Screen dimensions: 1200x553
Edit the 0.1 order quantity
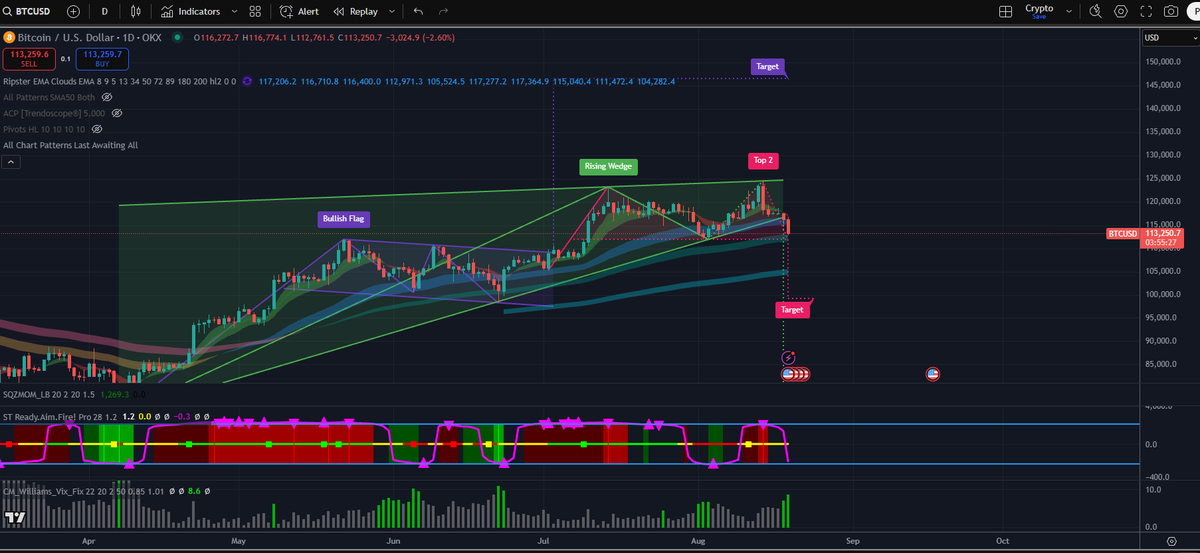(68, 58)
